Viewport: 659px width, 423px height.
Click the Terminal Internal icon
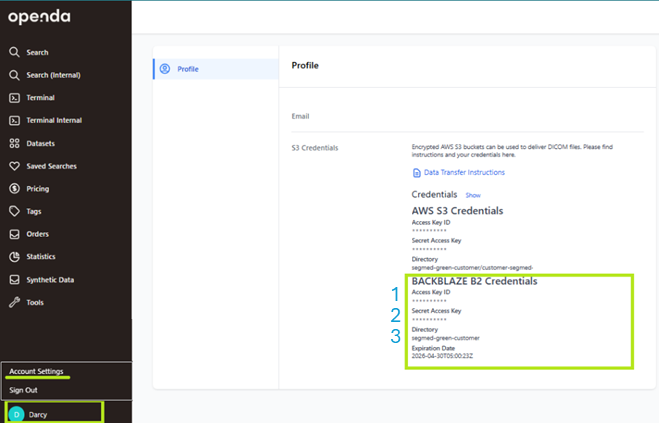pyautogui.click(x=14, y=120)
